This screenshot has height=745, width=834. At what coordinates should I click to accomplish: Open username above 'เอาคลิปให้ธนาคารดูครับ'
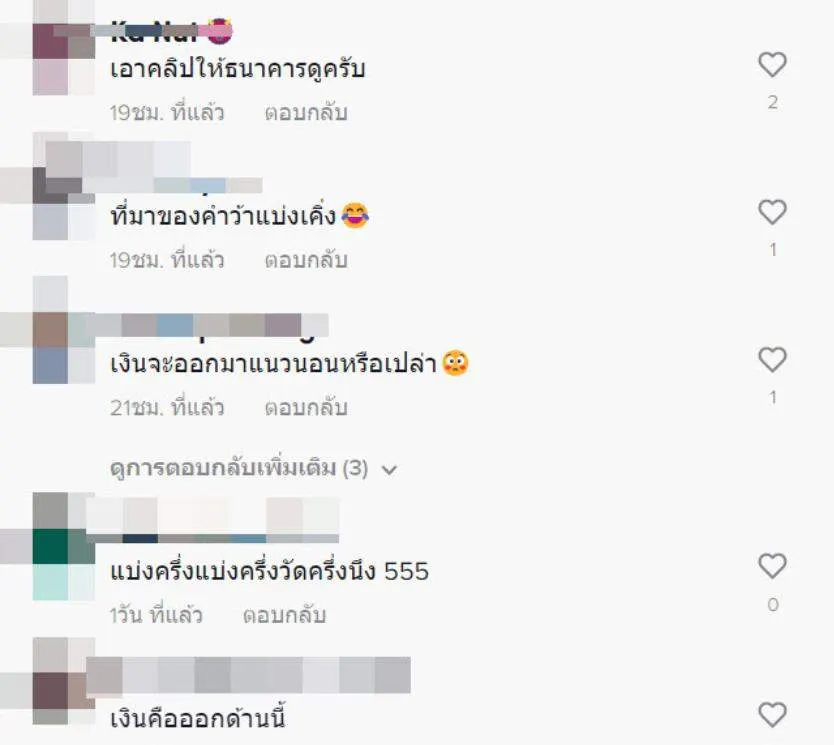pos(172,32)
